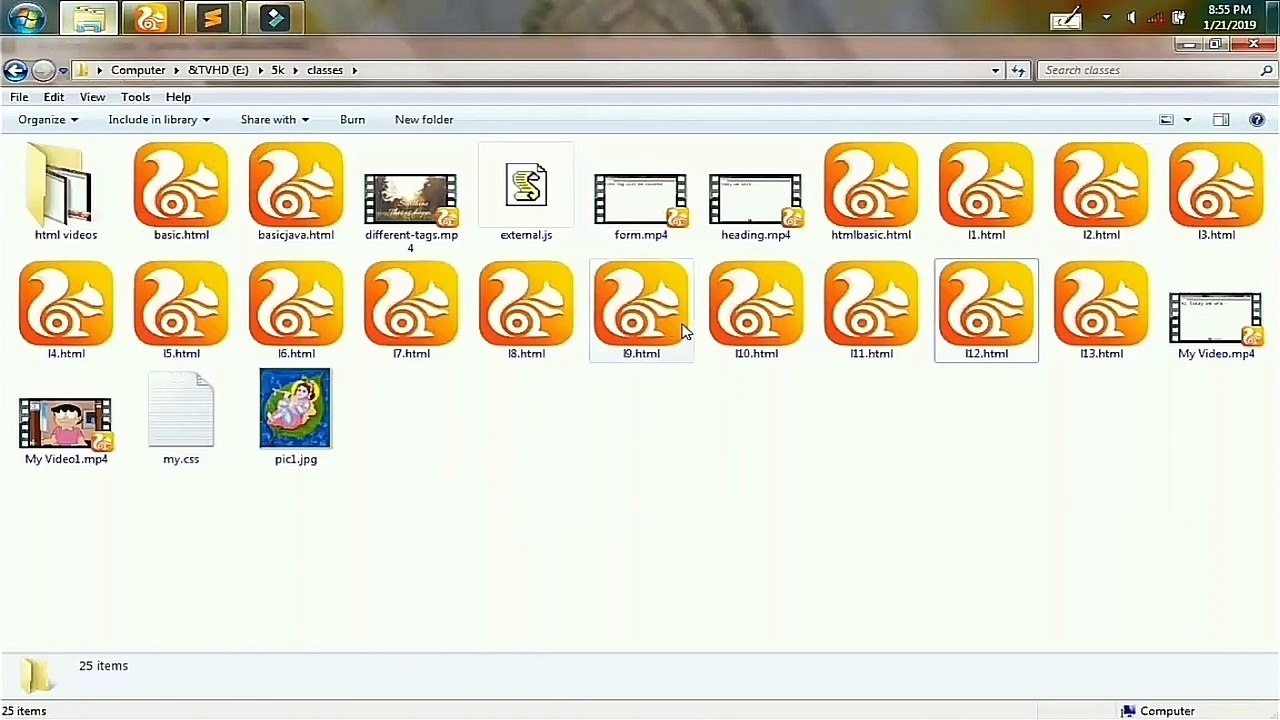Viewport: 1280px width, 720px height.
Task: Create a New folder
Action: pyautogui.click(x=424, y=120)
